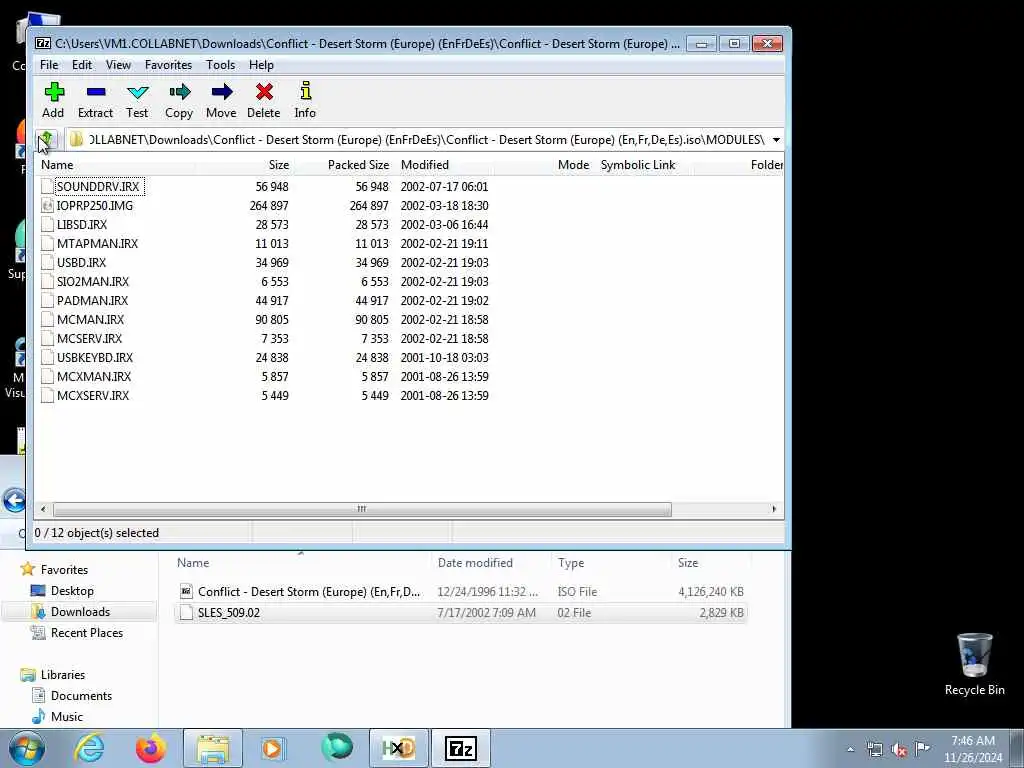Image resolution: width=1024 pixels, height=768 pixels.
Task: Open the View menu
Action: tap(118, 65)
